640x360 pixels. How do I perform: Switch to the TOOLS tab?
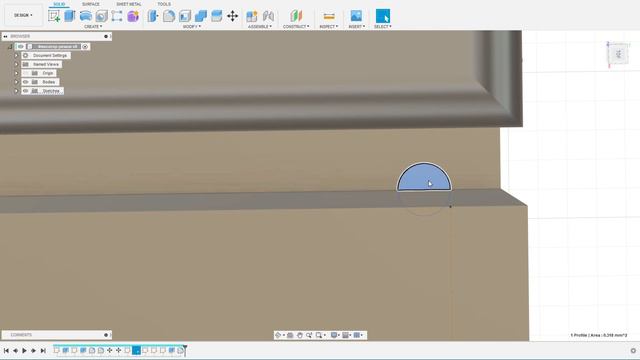click(164, 4)
